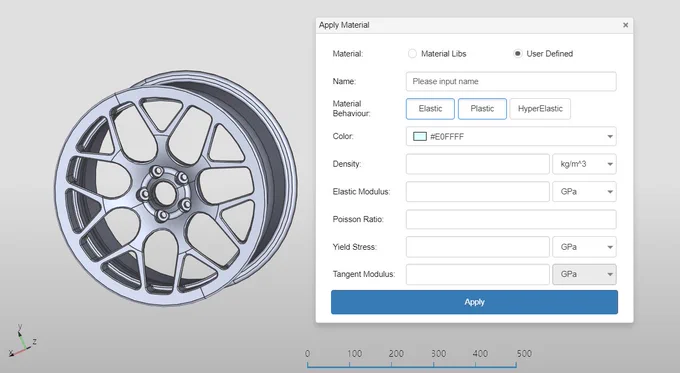
Task: Click the Name input field
Action: click(x=511, y=82)
